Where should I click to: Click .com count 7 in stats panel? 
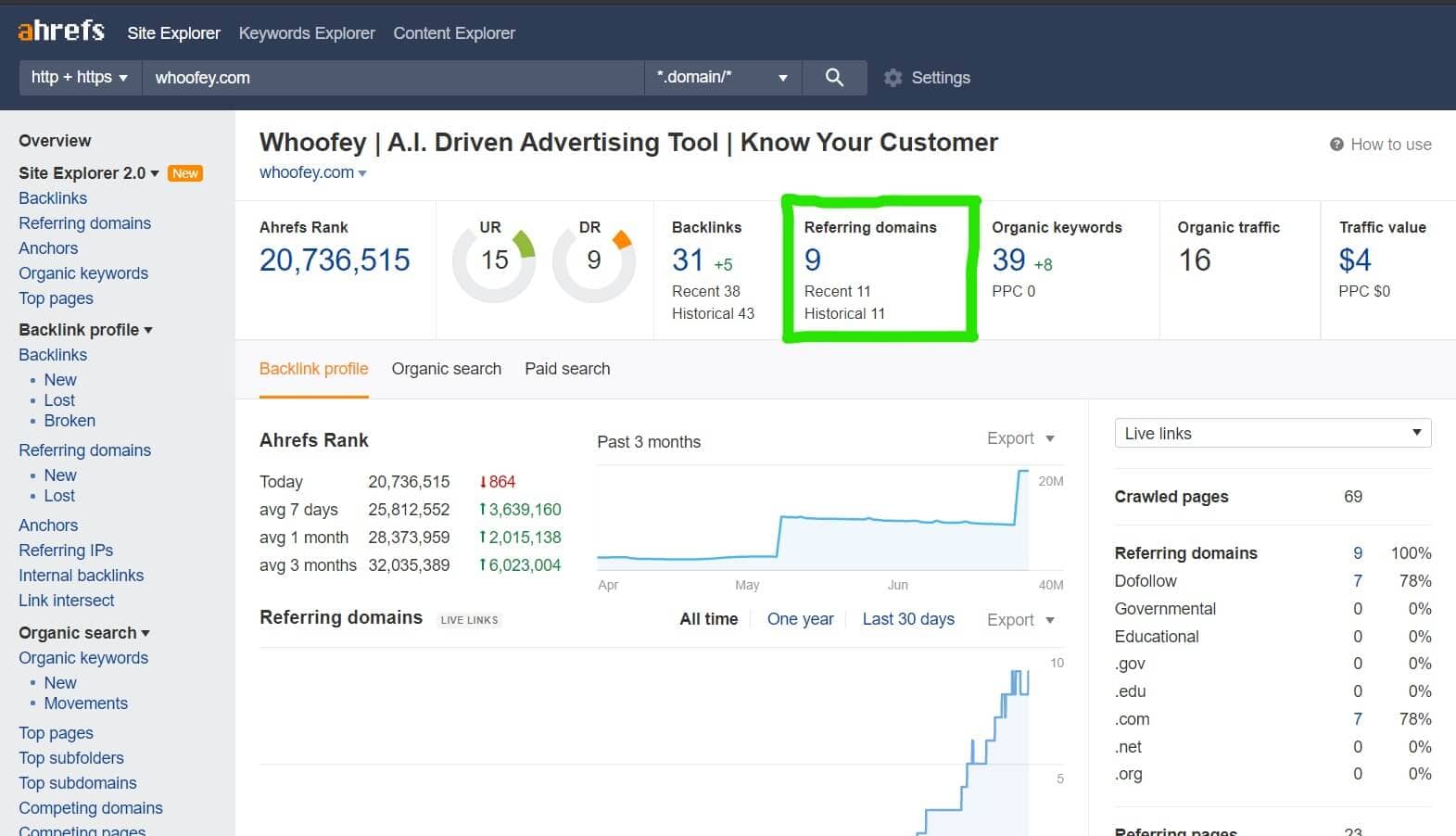tap(1358, 719)
